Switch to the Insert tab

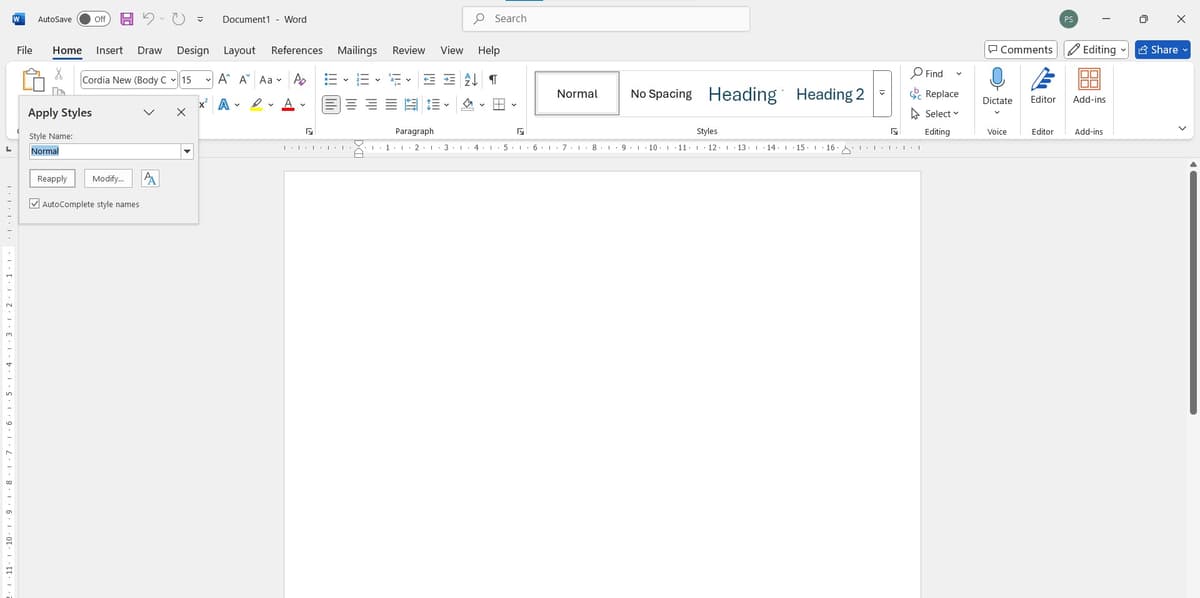click(109, 50)
